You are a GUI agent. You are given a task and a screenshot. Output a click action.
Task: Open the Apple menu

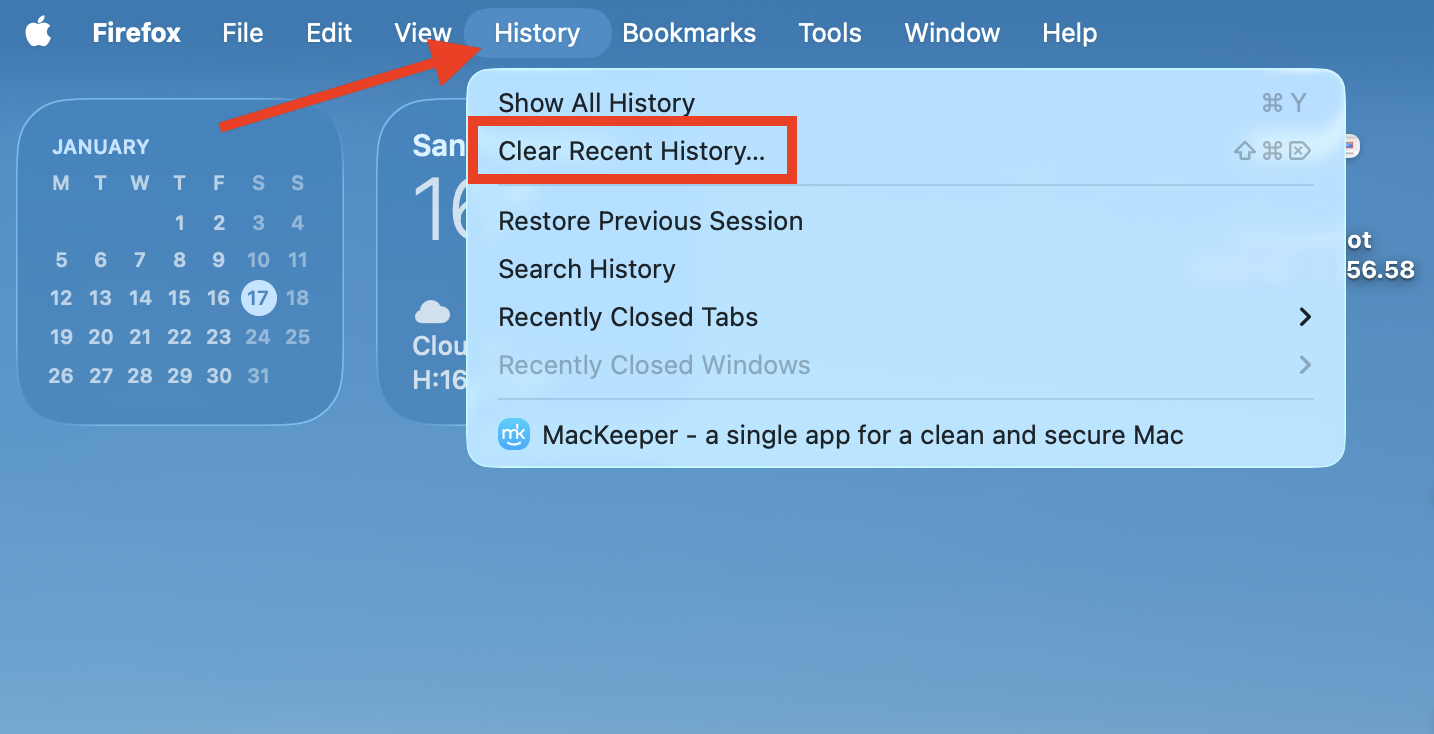[x=38, y=32]
